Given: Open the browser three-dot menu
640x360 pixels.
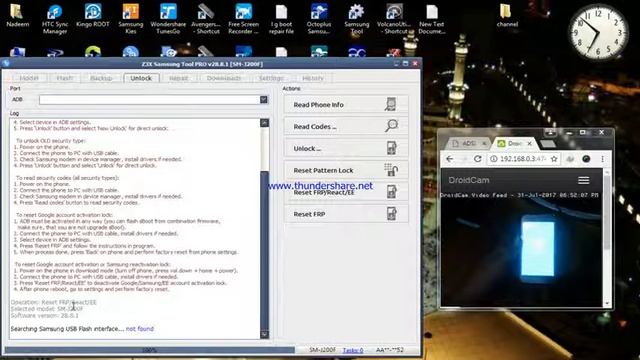Looking at the screenshot, I should click(x=602, y=159).
